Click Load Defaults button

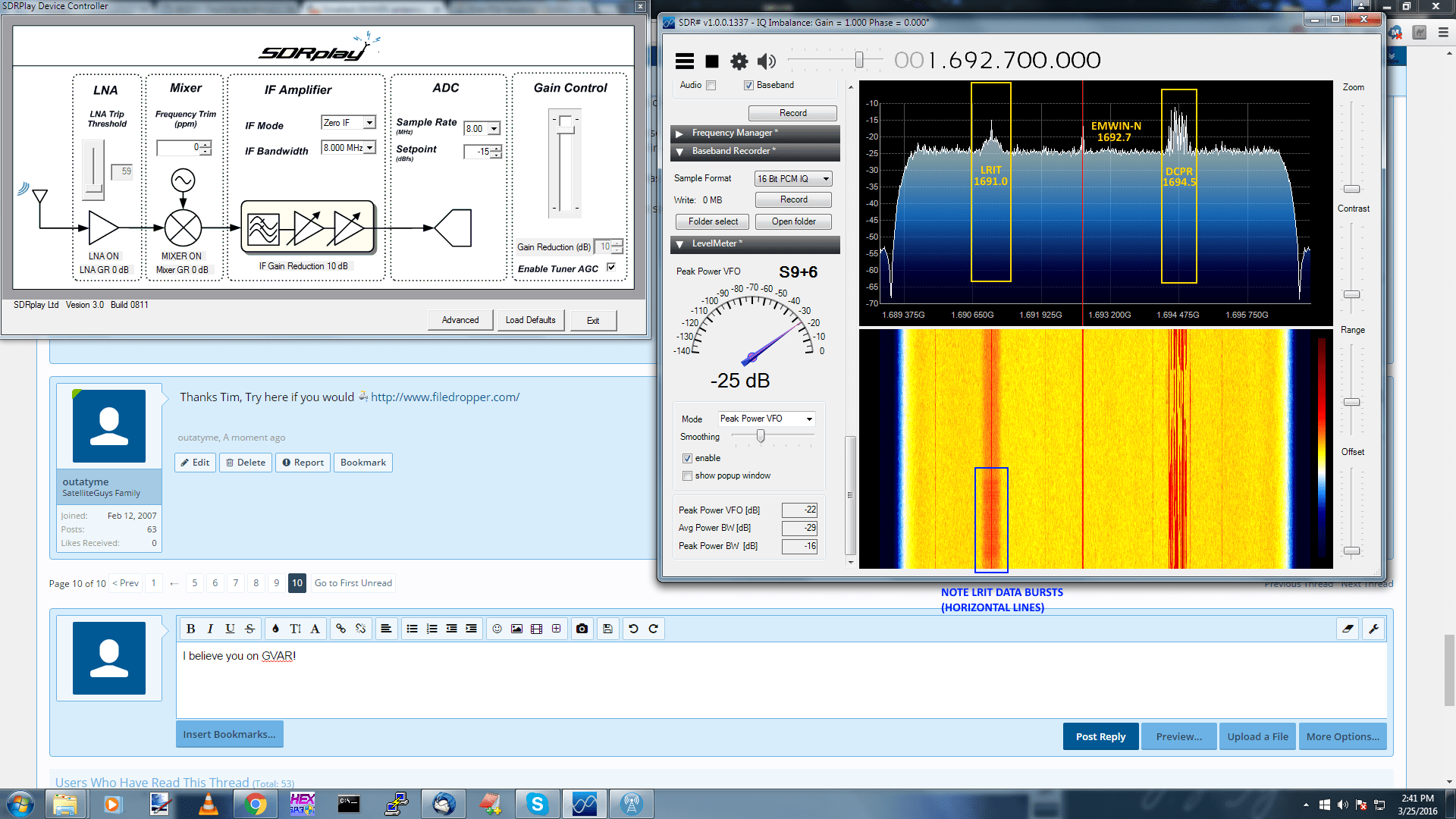pos(530,320)
